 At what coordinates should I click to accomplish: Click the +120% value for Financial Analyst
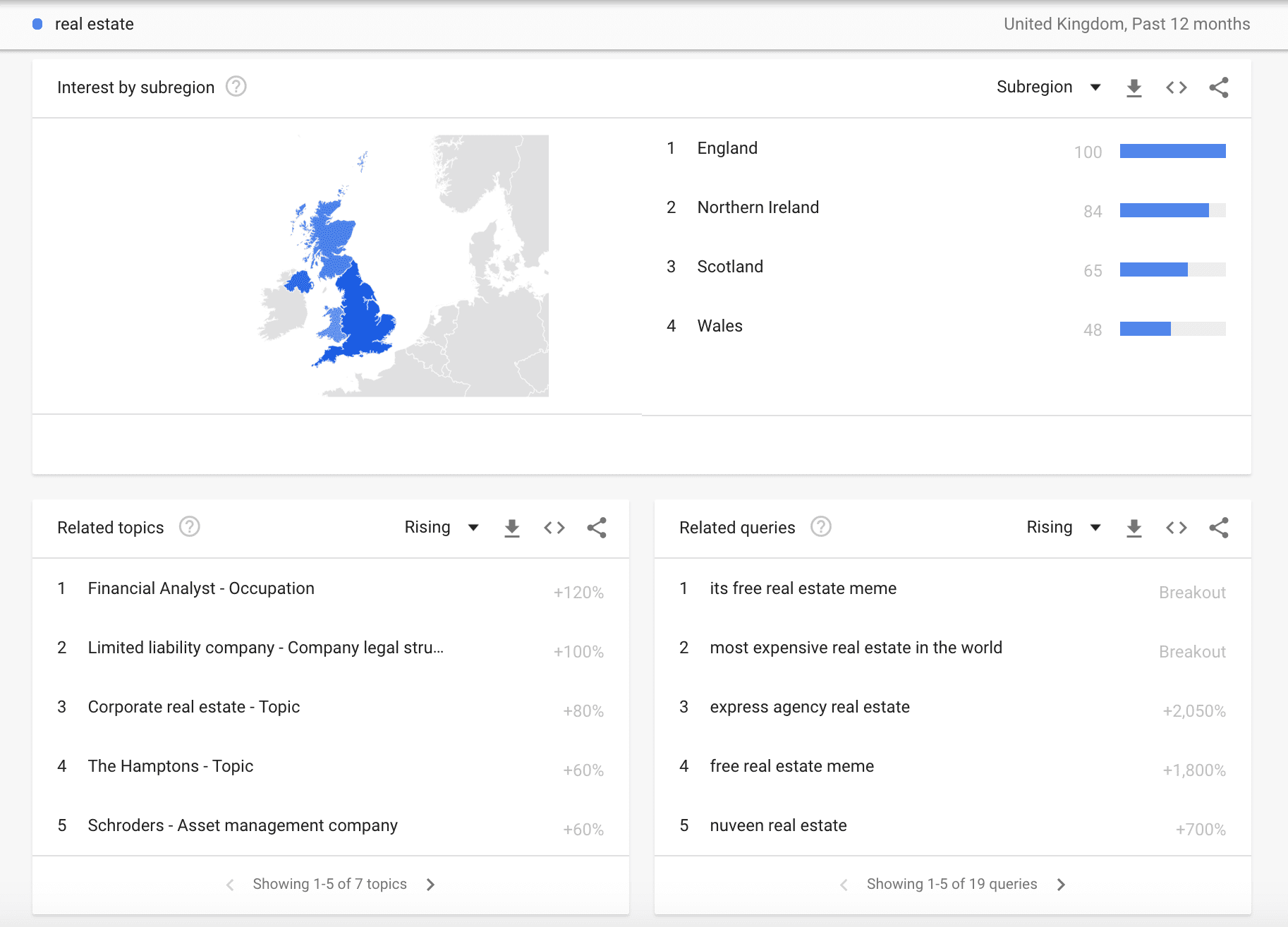(x=578, y=593)
